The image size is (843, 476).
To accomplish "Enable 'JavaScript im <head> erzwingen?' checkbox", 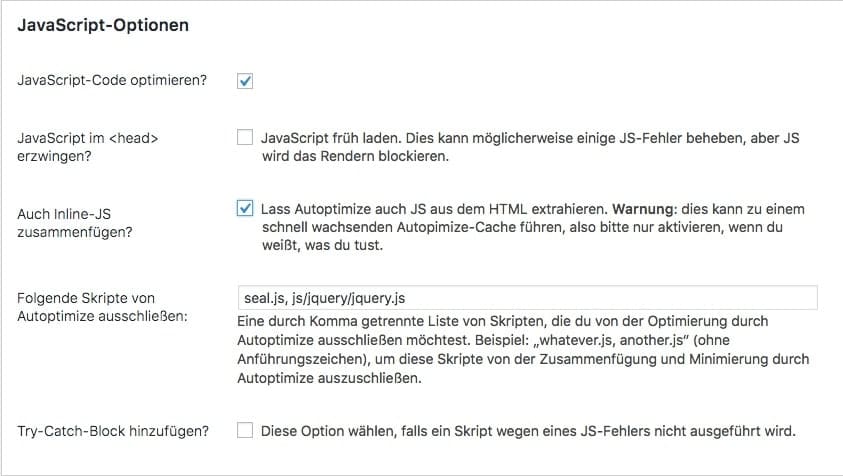I will tap(245, 138).
